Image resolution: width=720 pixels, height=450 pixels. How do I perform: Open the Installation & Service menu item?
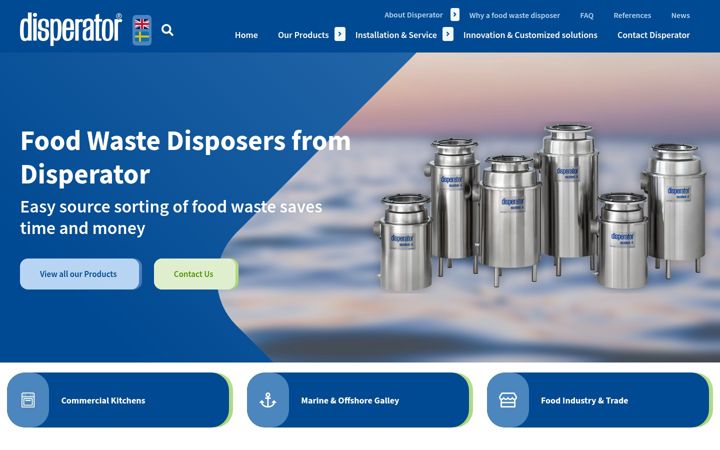pos(396,35)
